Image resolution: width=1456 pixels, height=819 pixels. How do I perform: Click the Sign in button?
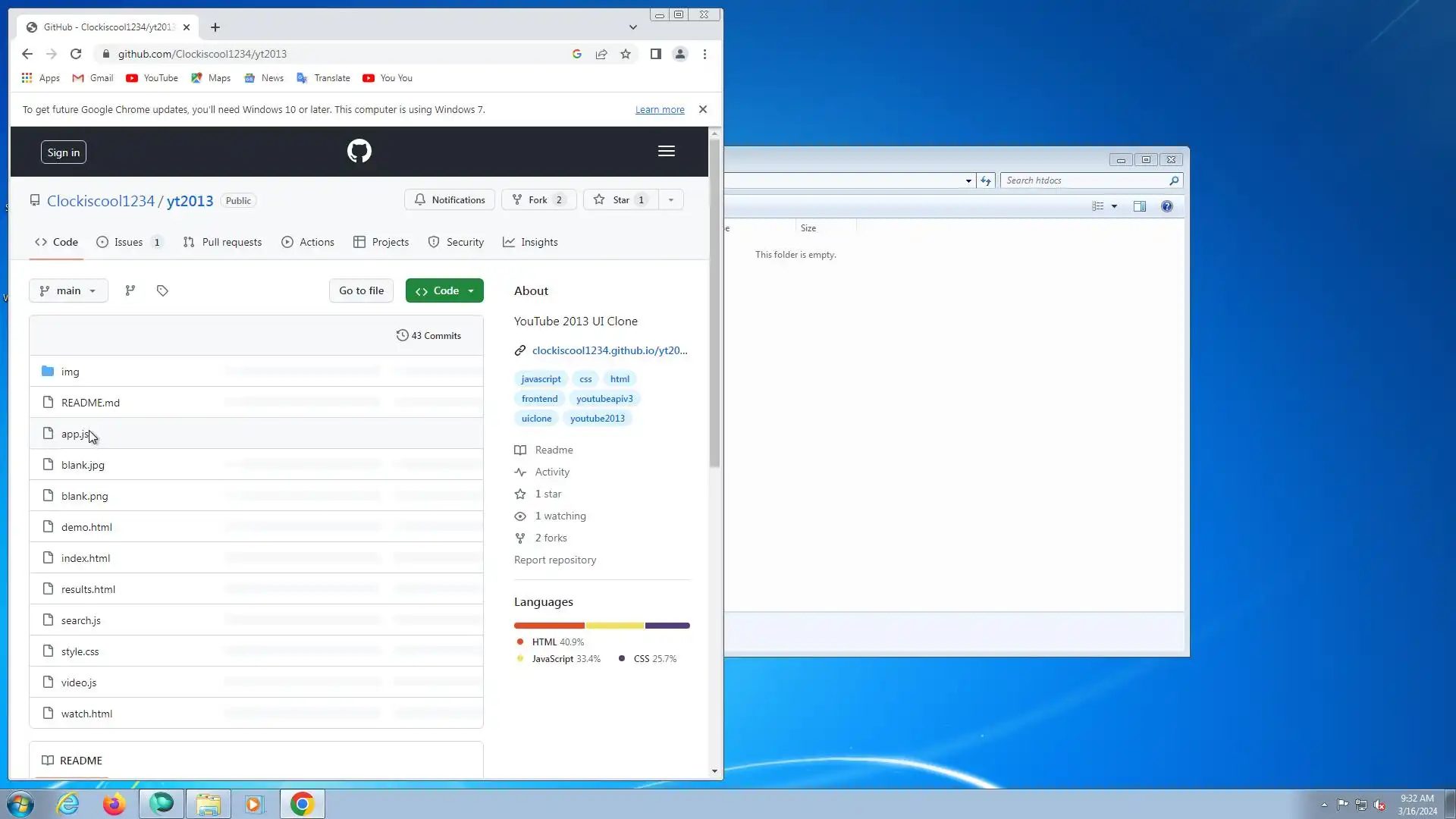pos(64,152)
